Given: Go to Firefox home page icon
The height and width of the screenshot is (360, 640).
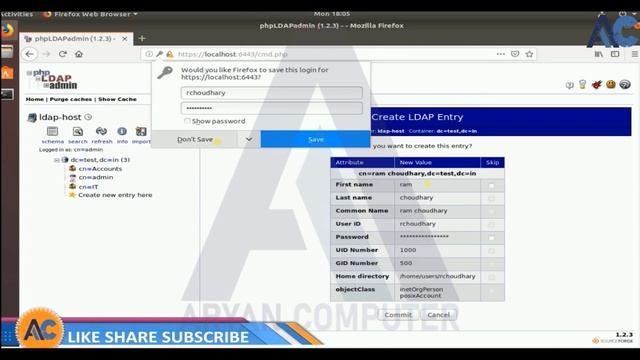Looking at the screenshot, I should 79,54.
